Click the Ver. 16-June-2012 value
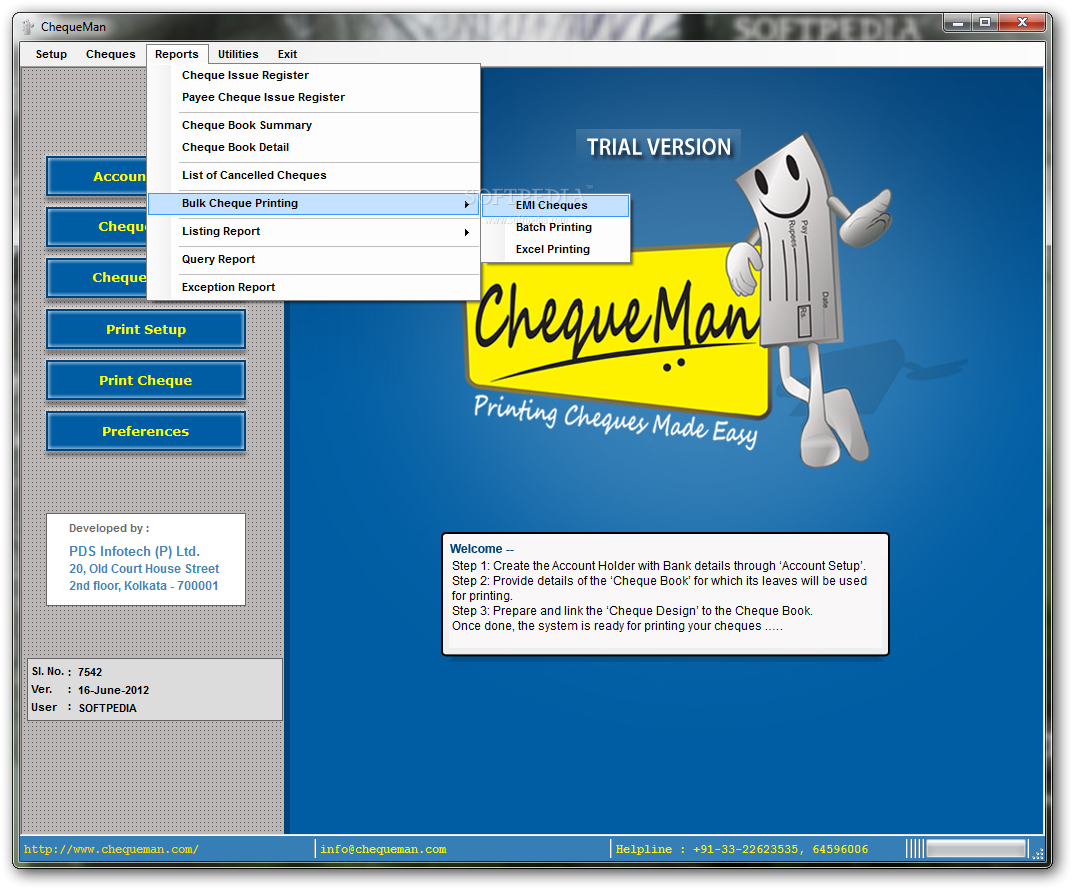The width and height of the screenshot is (1073, 889). (x=114, y=690)
